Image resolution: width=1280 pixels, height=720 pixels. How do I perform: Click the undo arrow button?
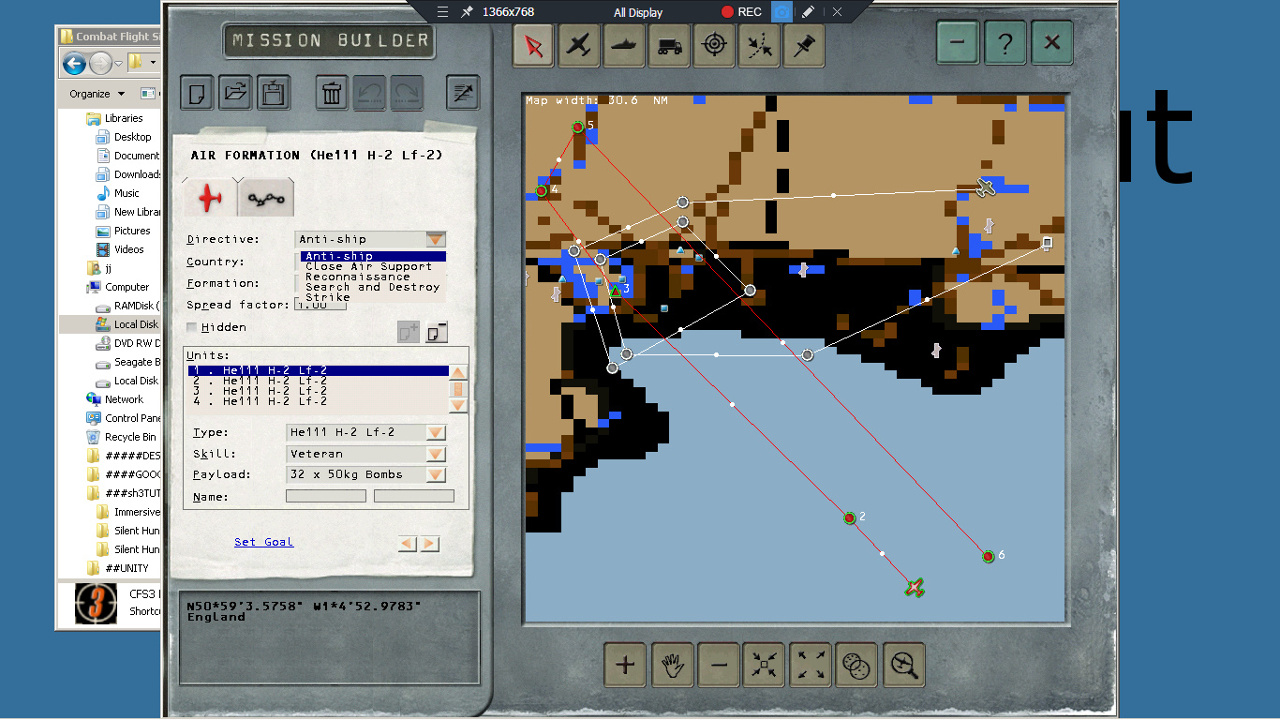369,93
